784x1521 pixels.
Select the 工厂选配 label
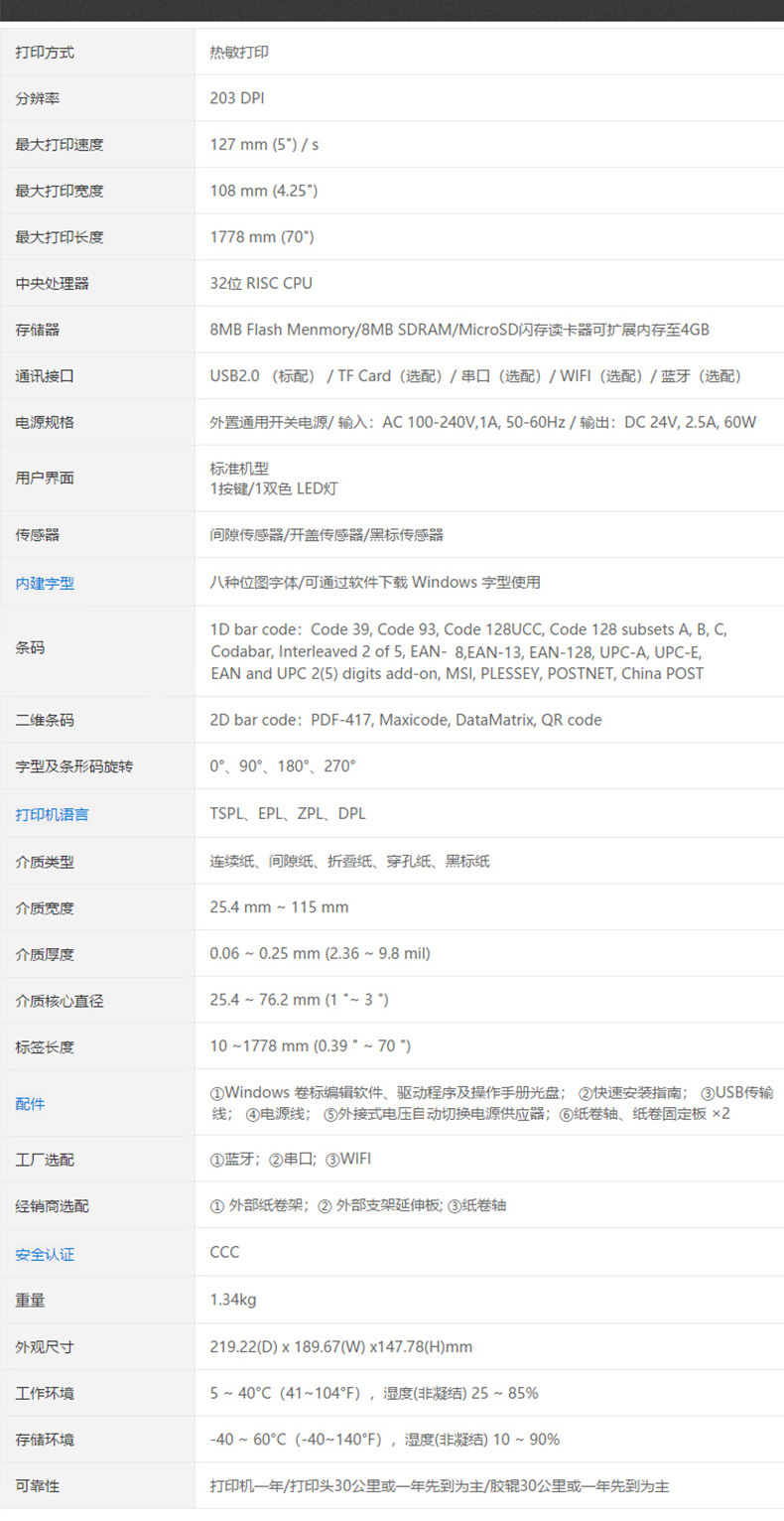(x=45, y=1161)
